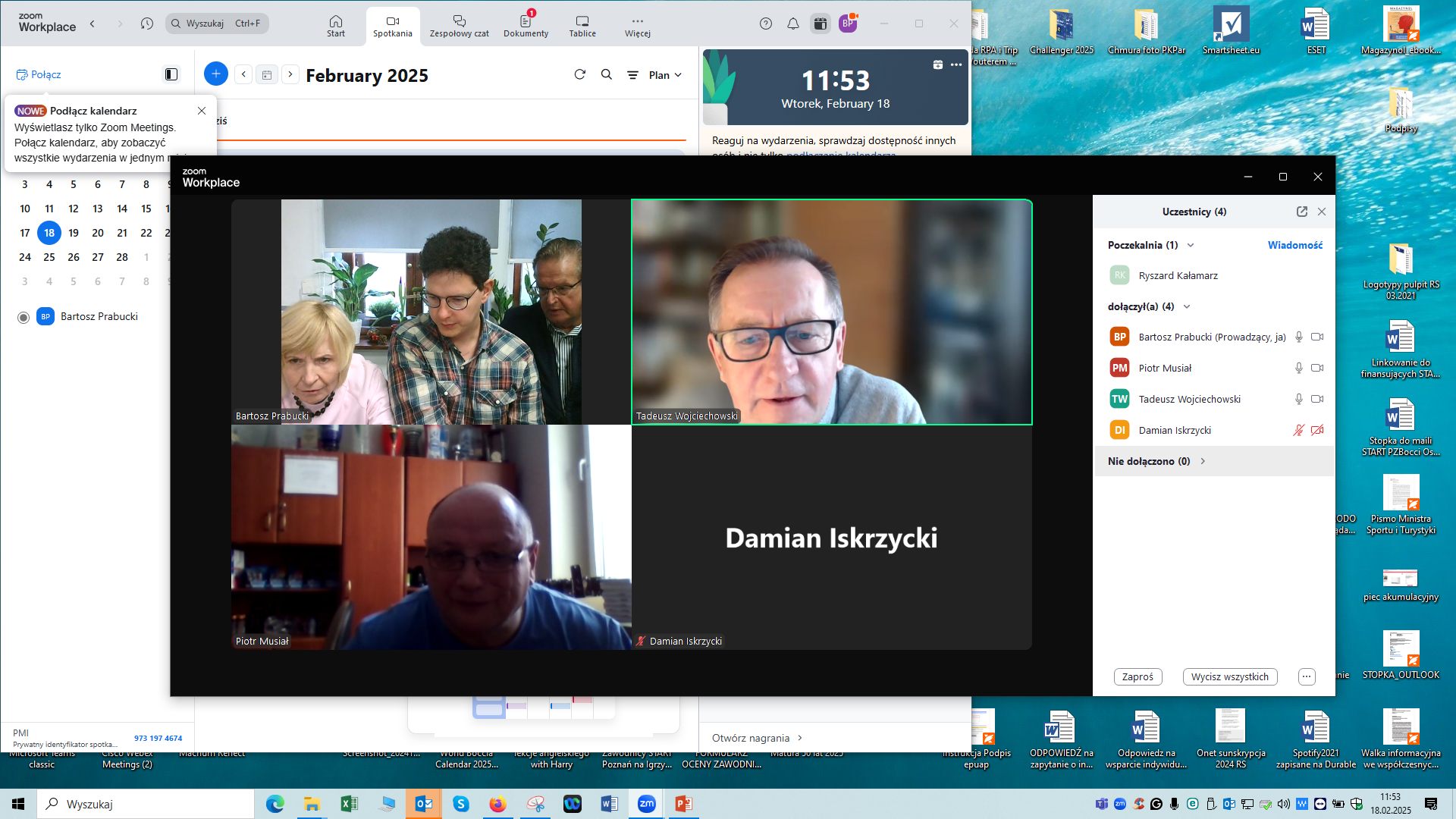Open the Otwórz nagrania link
1456x819 pixels.
(x=757, y=738)
